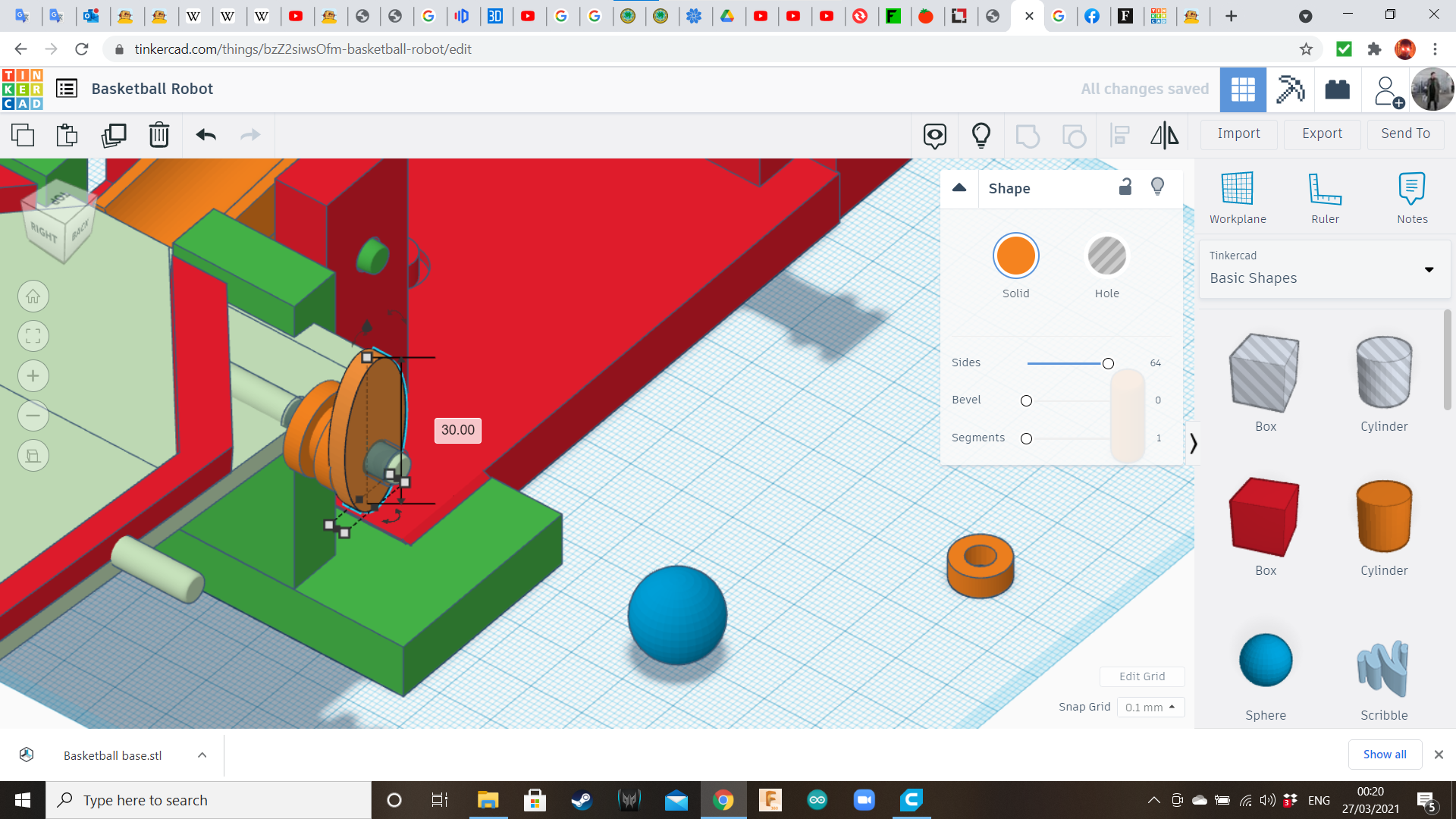
Task: Delete selected shape with trash icon
Action: coord(158,135)
